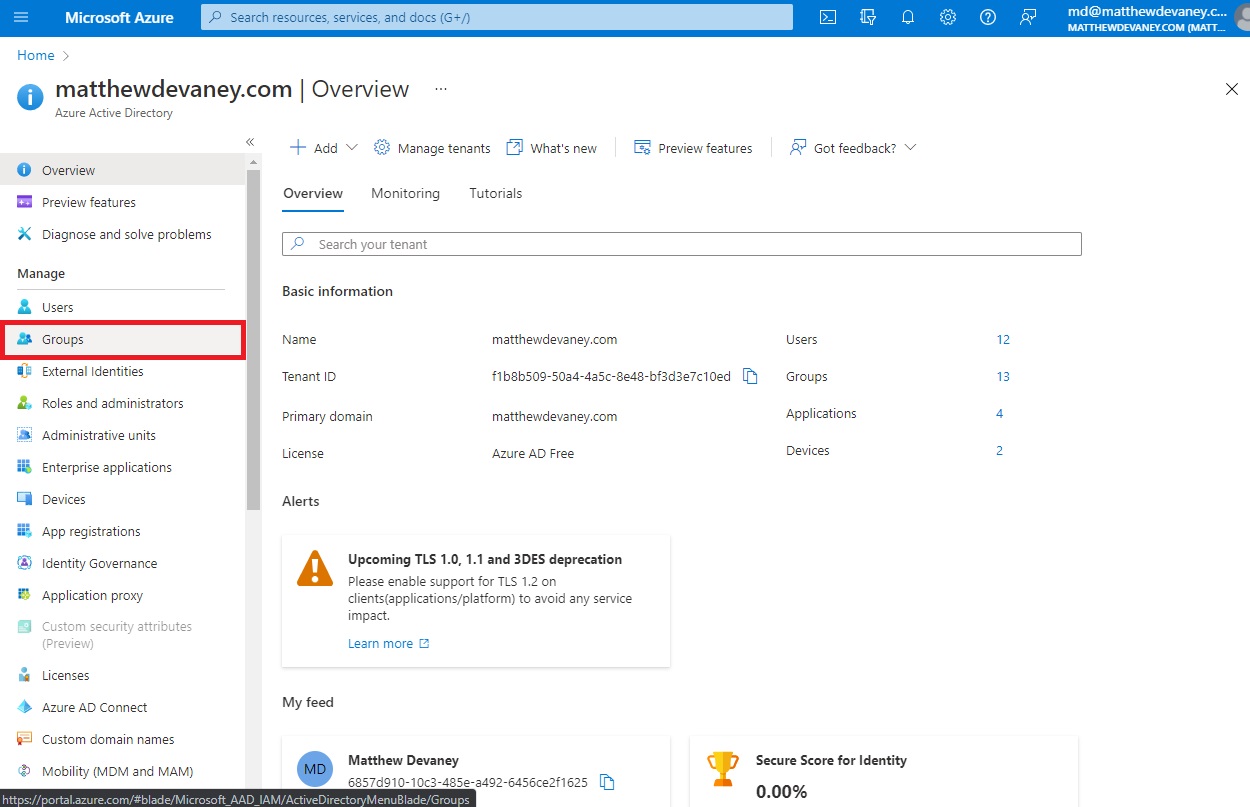This screenshot has height=807, width=1250.
Task: Select Devices in the sidebar
Action: (62, 499)
